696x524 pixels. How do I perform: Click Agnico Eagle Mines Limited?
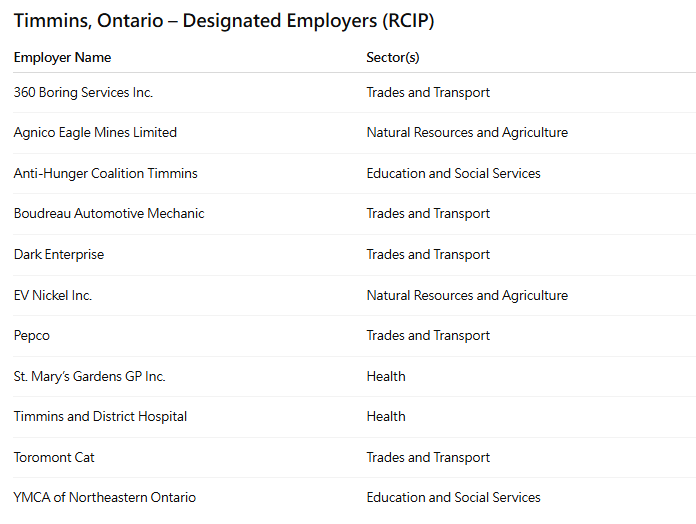pos(95,132)
